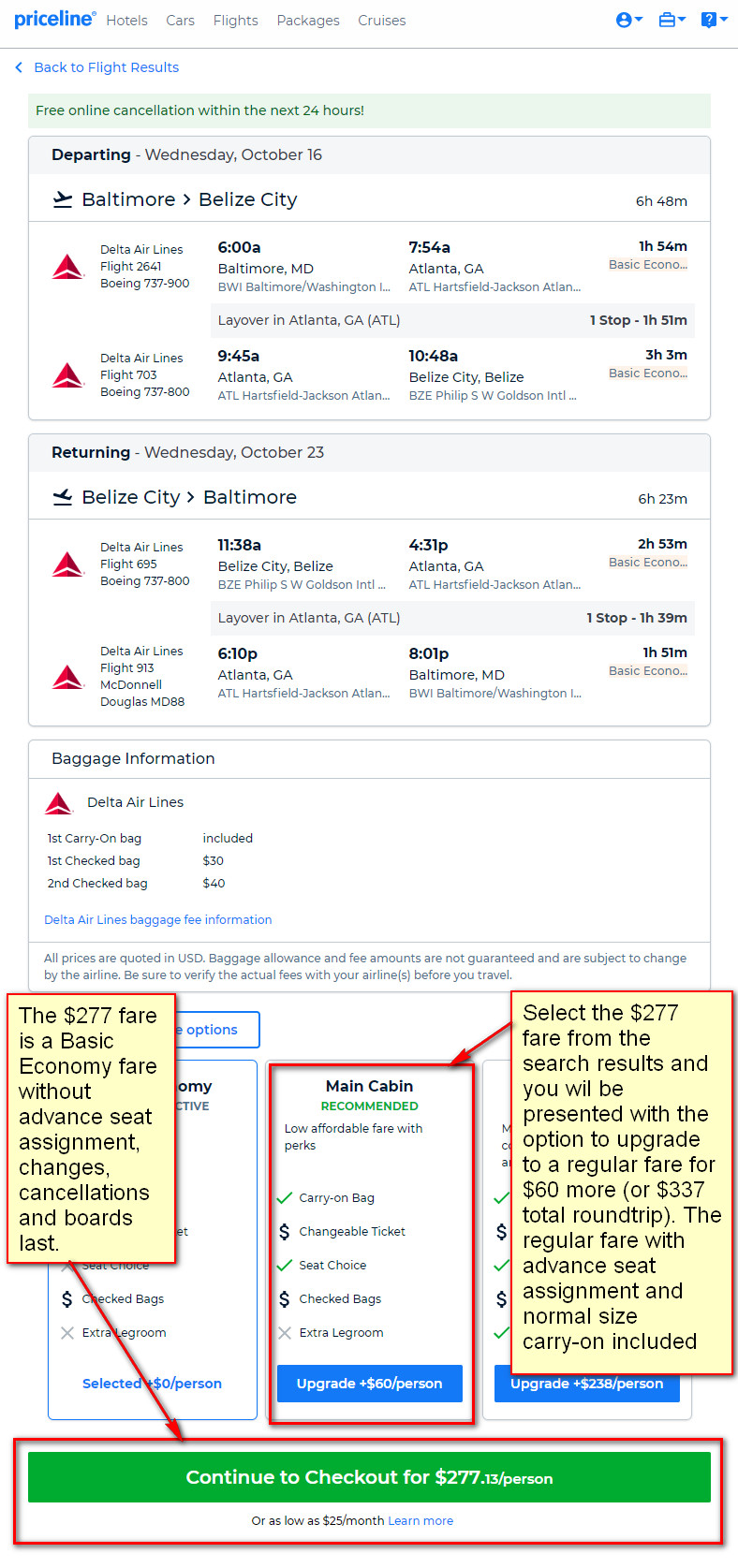The image size is (738, 1568).
Task: Click the departing plane icon by Baltimore
Action: point(63,199)
